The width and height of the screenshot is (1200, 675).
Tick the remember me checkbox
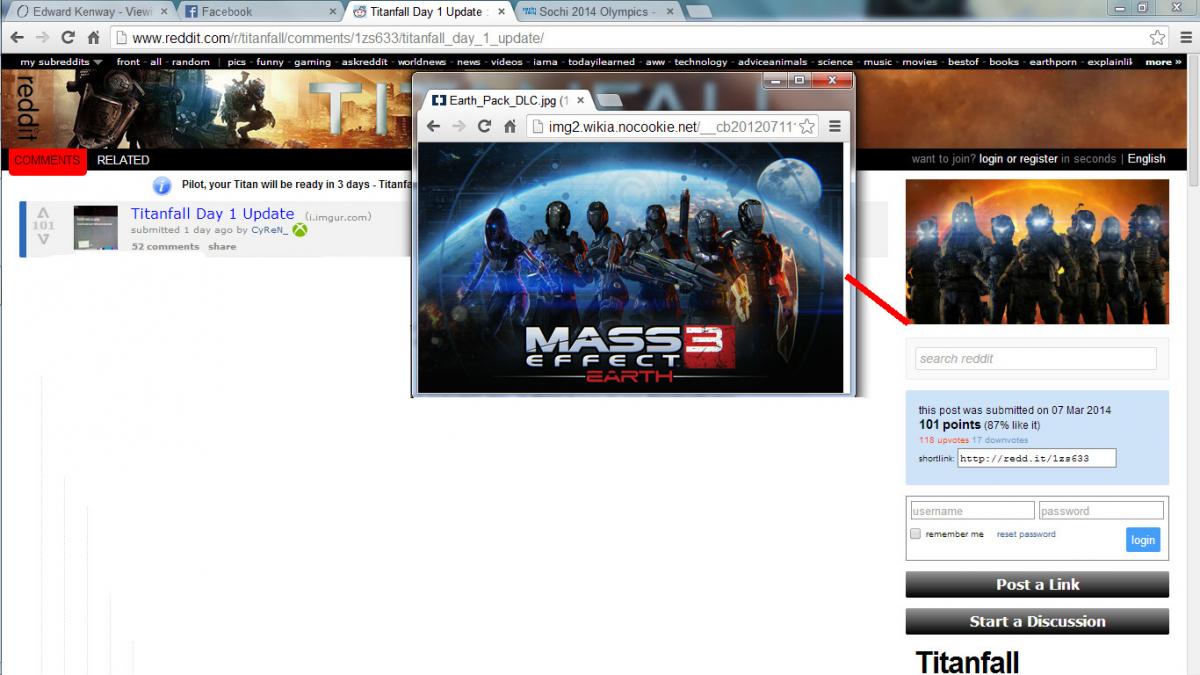pos(915,534)
